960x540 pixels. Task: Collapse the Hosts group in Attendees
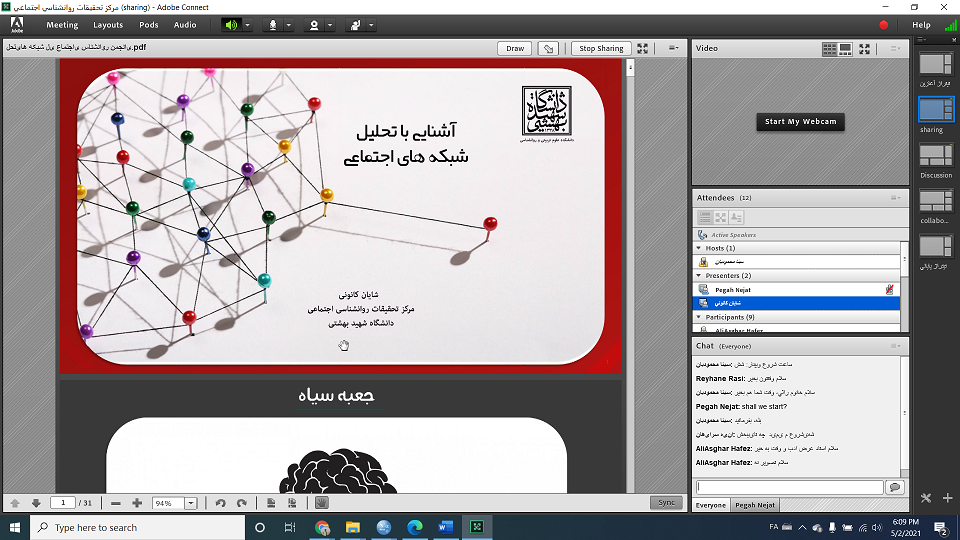698,248
